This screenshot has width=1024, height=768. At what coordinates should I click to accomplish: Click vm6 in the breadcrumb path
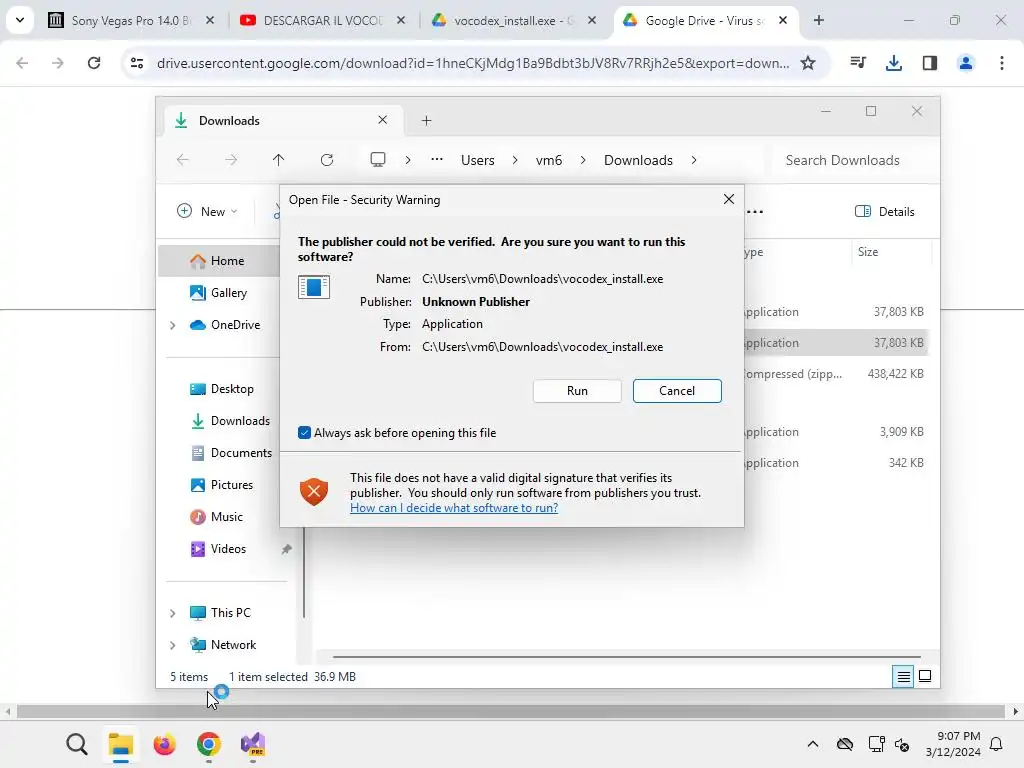coord(549,160)
